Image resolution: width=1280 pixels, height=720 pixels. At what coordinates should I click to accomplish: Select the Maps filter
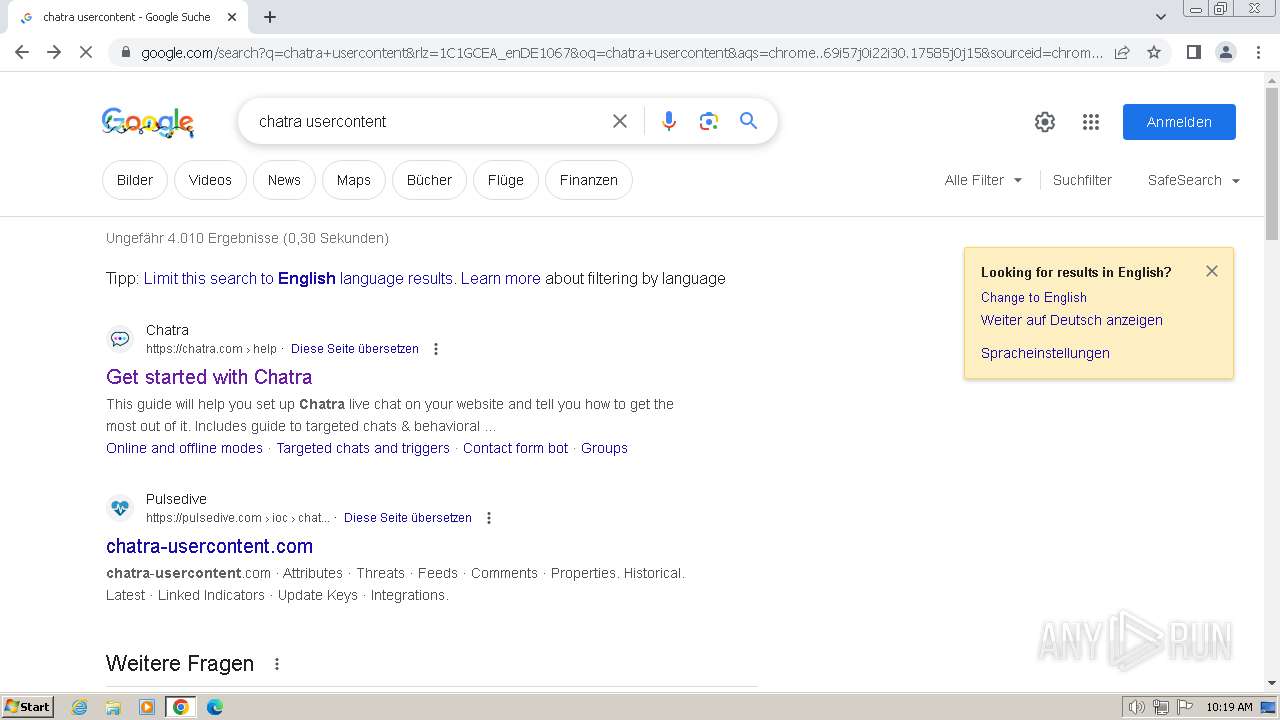click(354, 180)
